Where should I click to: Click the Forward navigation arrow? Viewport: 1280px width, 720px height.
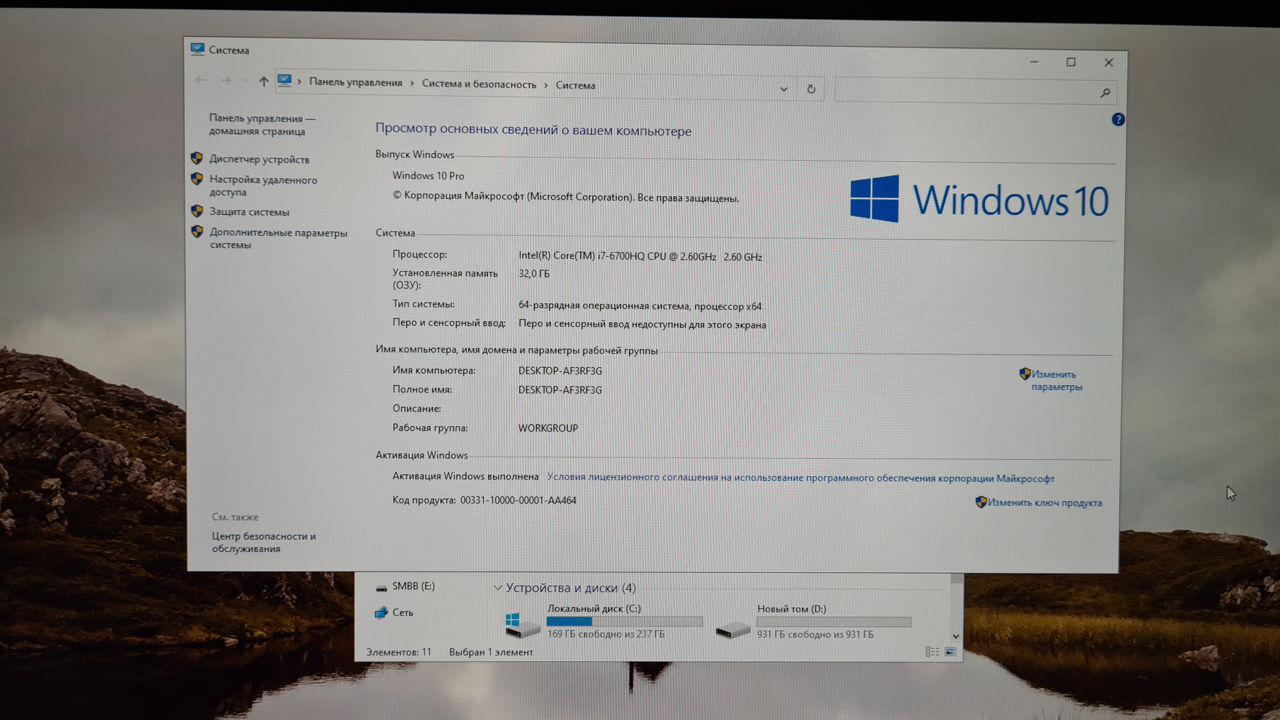[x=226, y=80]
